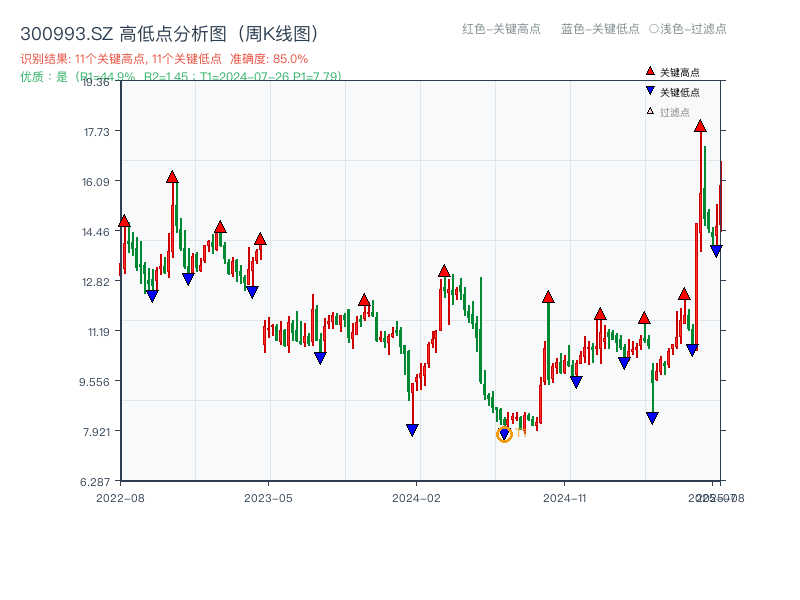800x600 pixels.
Task: Click the 红色-关键高点 header legend text
Action: click(x=501, y=29)
